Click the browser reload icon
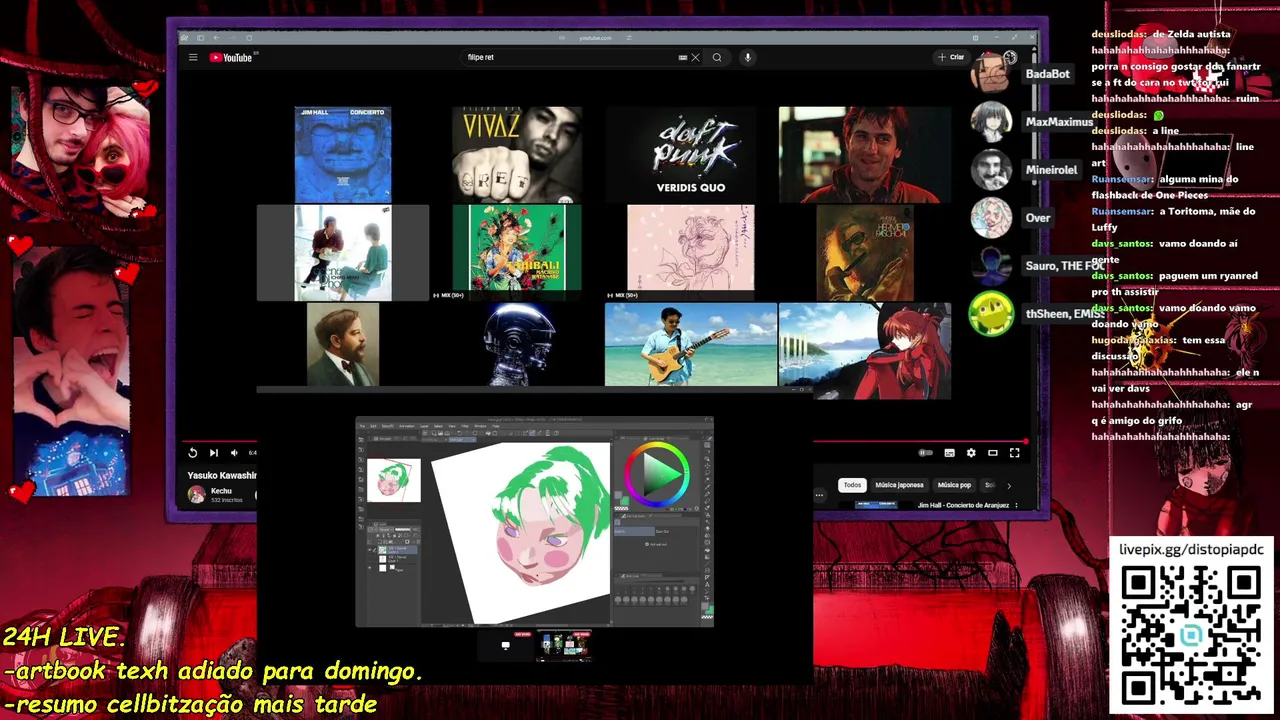This screenshot has width=1280, height=720. tap(250, 38)
